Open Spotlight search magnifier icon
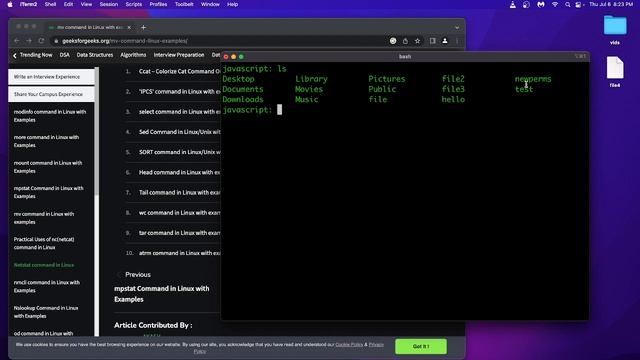Viewport: 640px width, 360px height. pos(567,4)
